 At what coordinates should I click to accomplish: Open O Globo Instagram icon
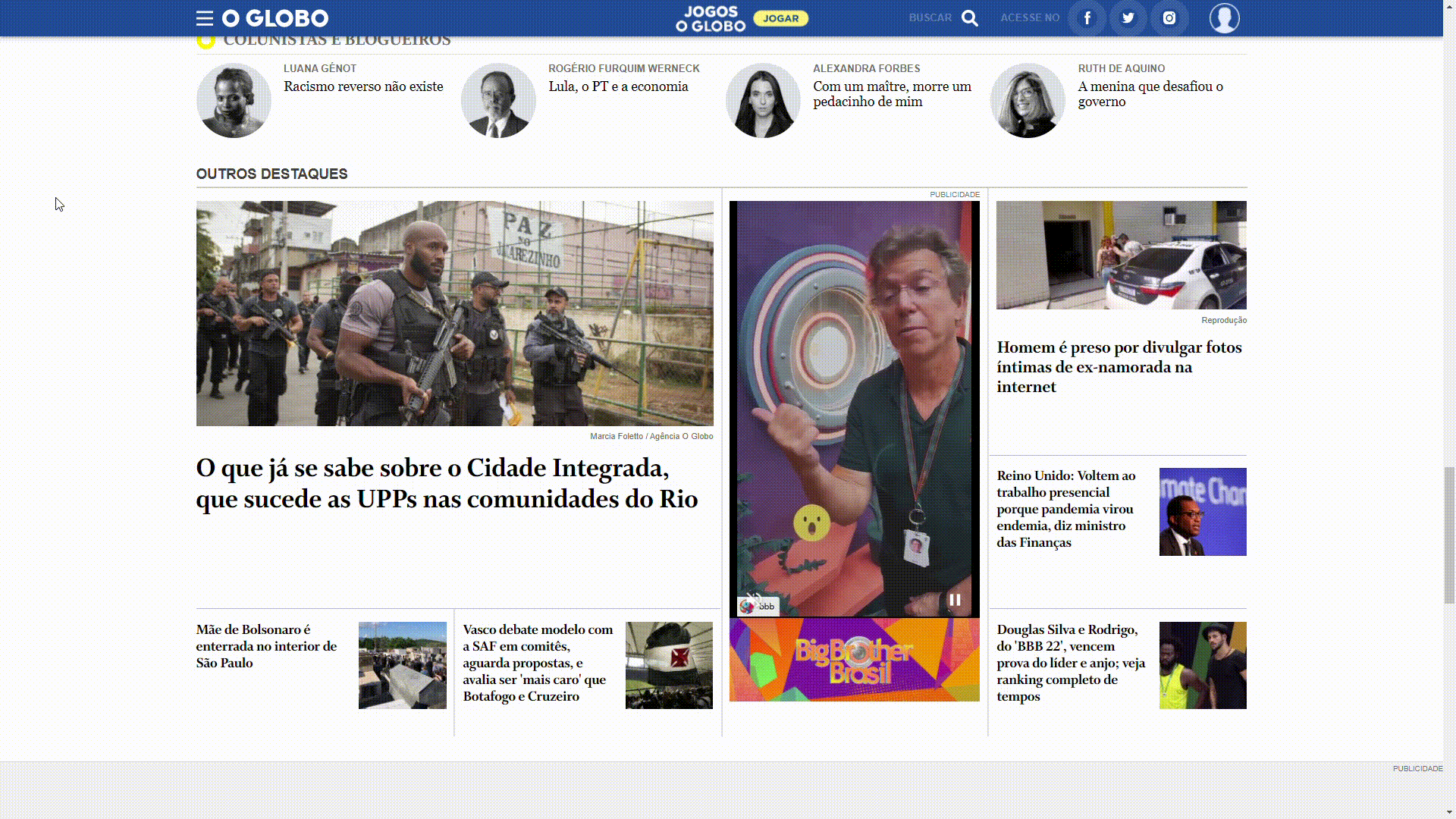[x=1169, y=18]
